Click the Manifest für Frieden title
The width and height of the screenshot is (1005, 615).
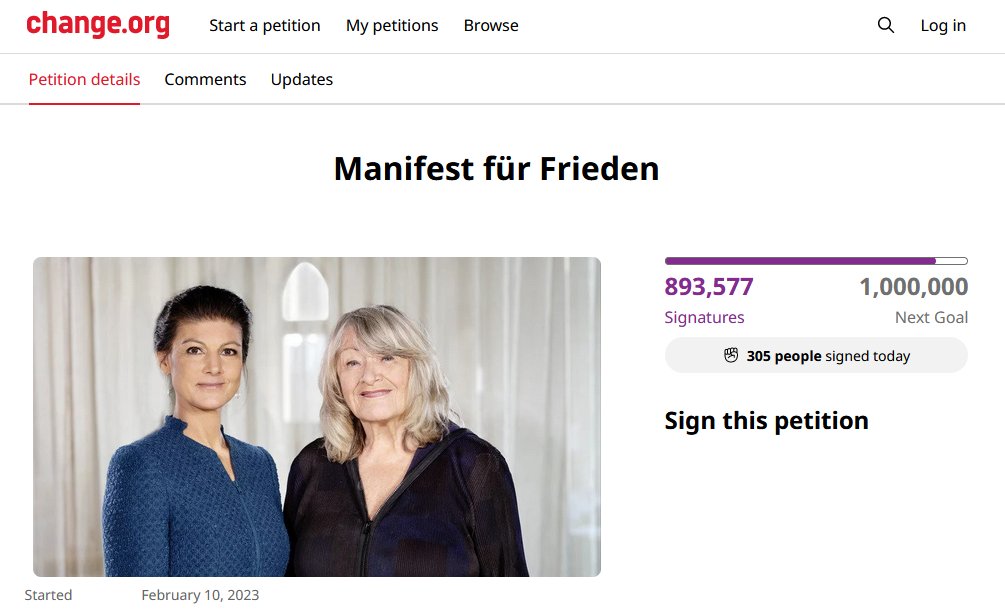(x=496, y=168)
